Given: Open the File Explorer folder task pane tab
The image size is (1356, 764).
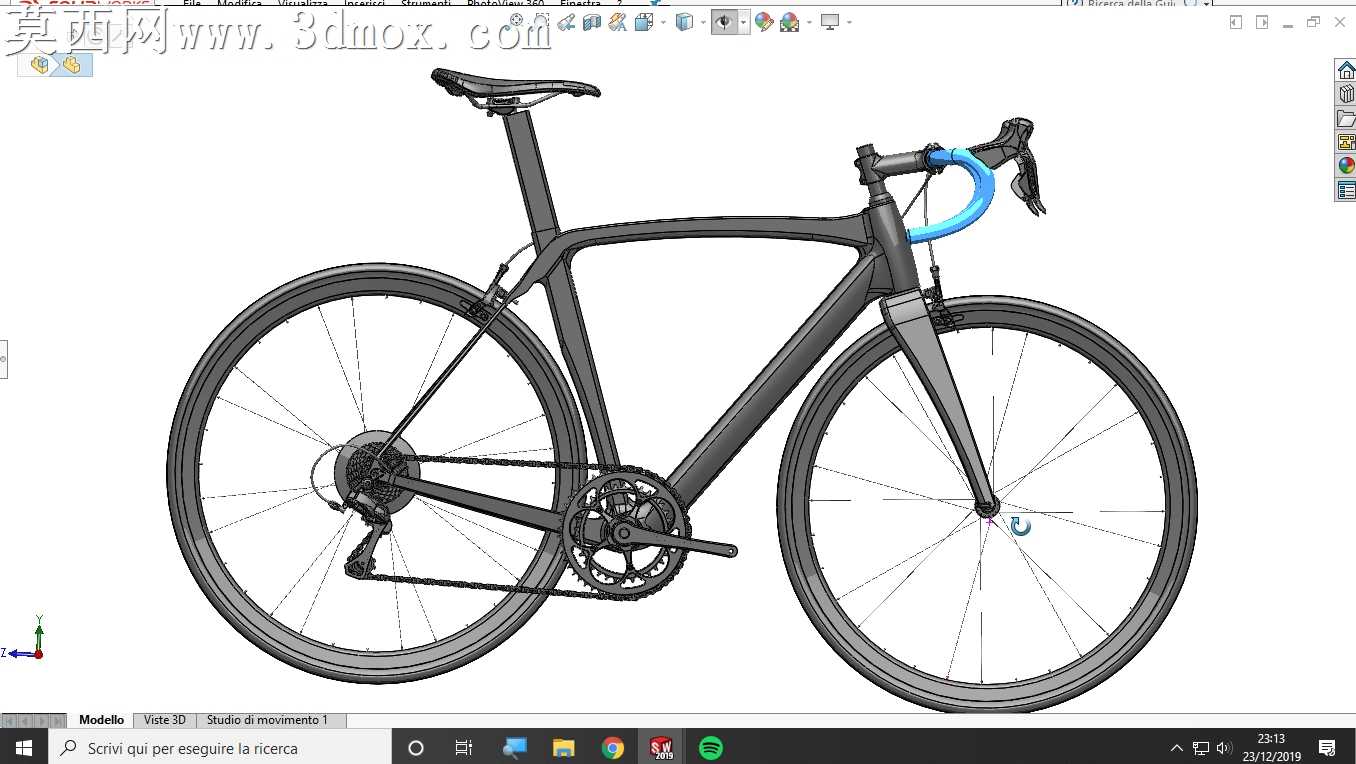Looking at the screenshot, I should (x=1346, y=118).
